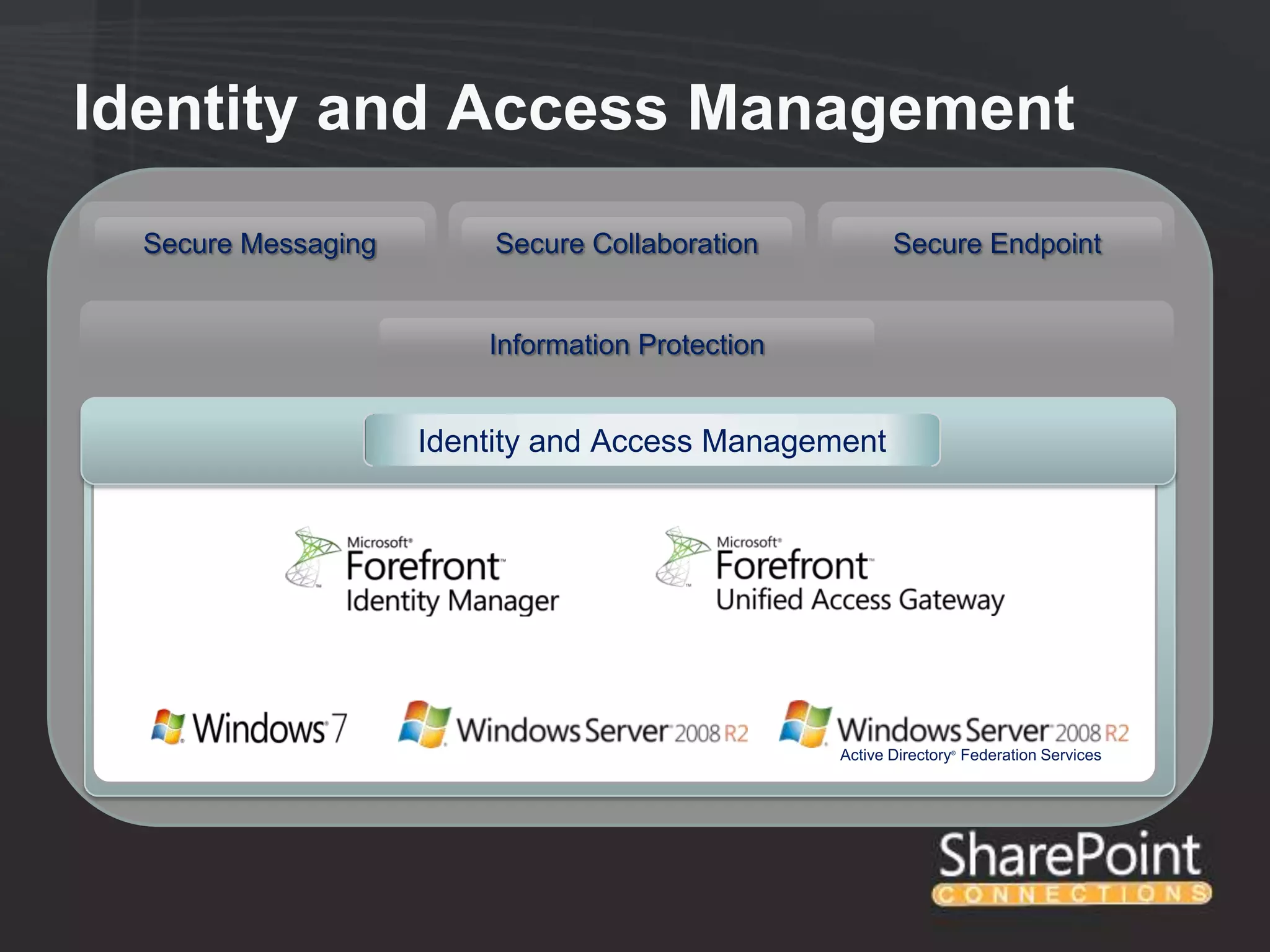Screen dimensions: 1270x952
Task: Click the highlighted Identity and Access Management banner
Action: (x=652, y=441)
